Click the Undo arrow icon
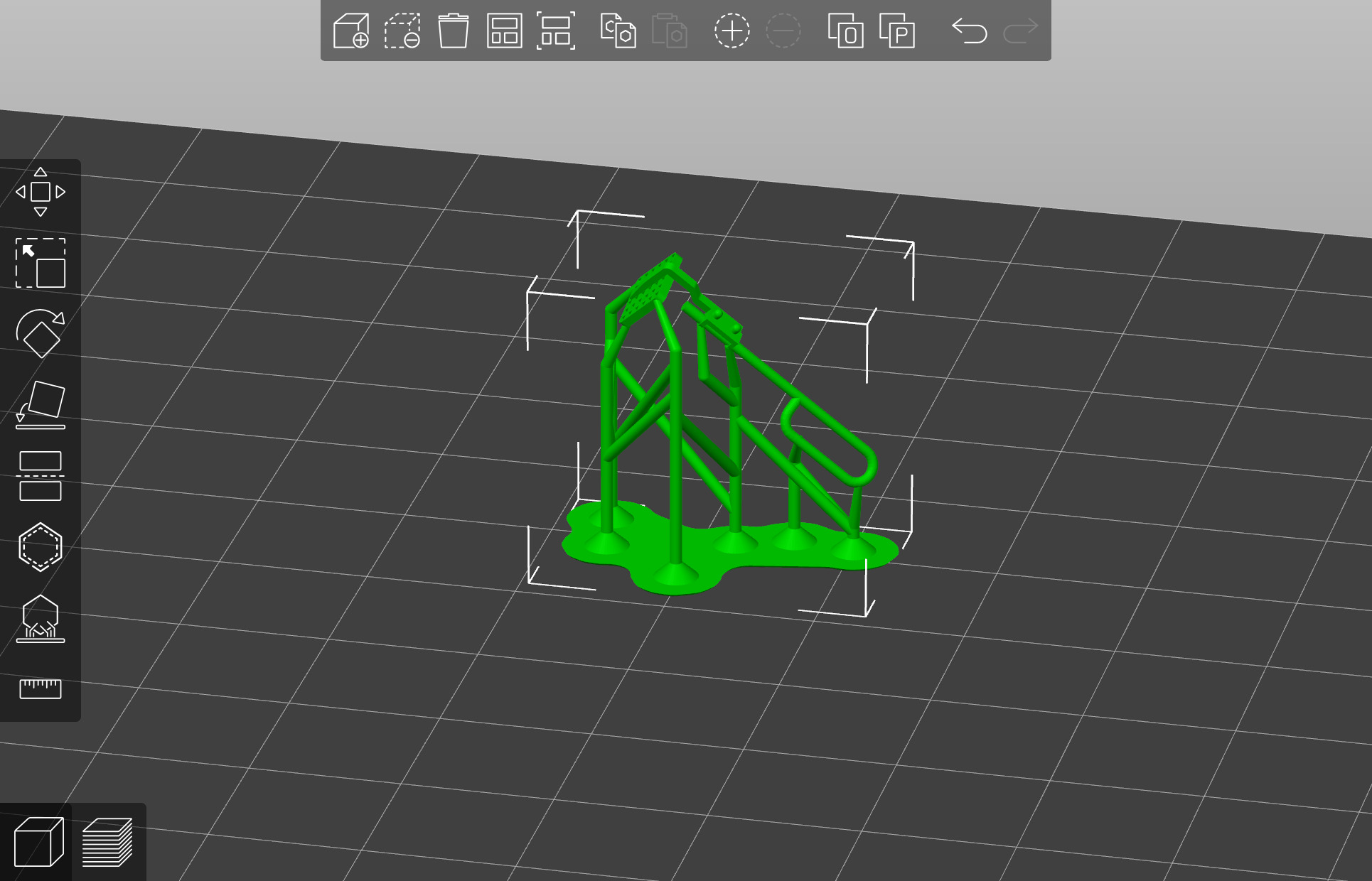 [x=969, y=31]
